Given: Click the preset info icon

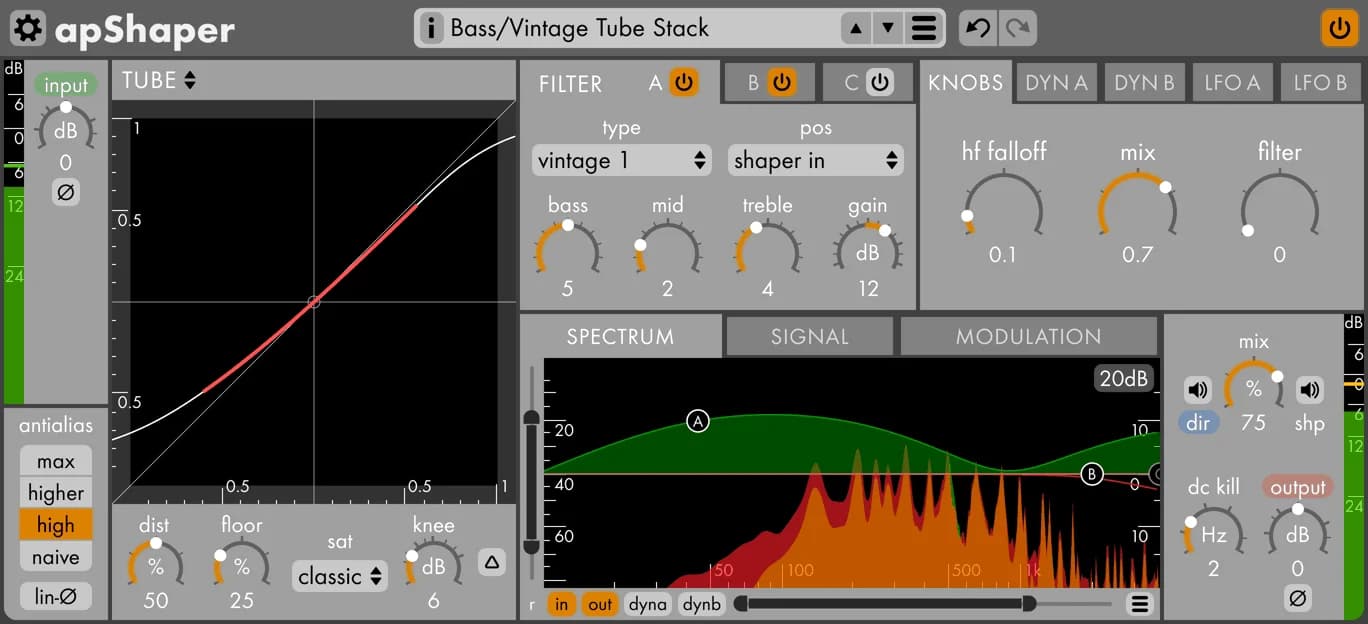Looking at the screenshot, I should coord(432,28).
